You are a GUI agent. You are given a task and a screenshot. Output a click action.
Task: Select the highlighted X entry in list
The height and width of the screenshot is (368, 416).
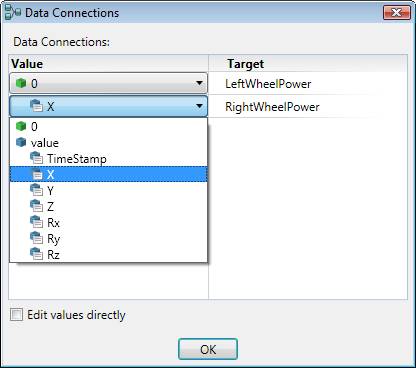108,174
